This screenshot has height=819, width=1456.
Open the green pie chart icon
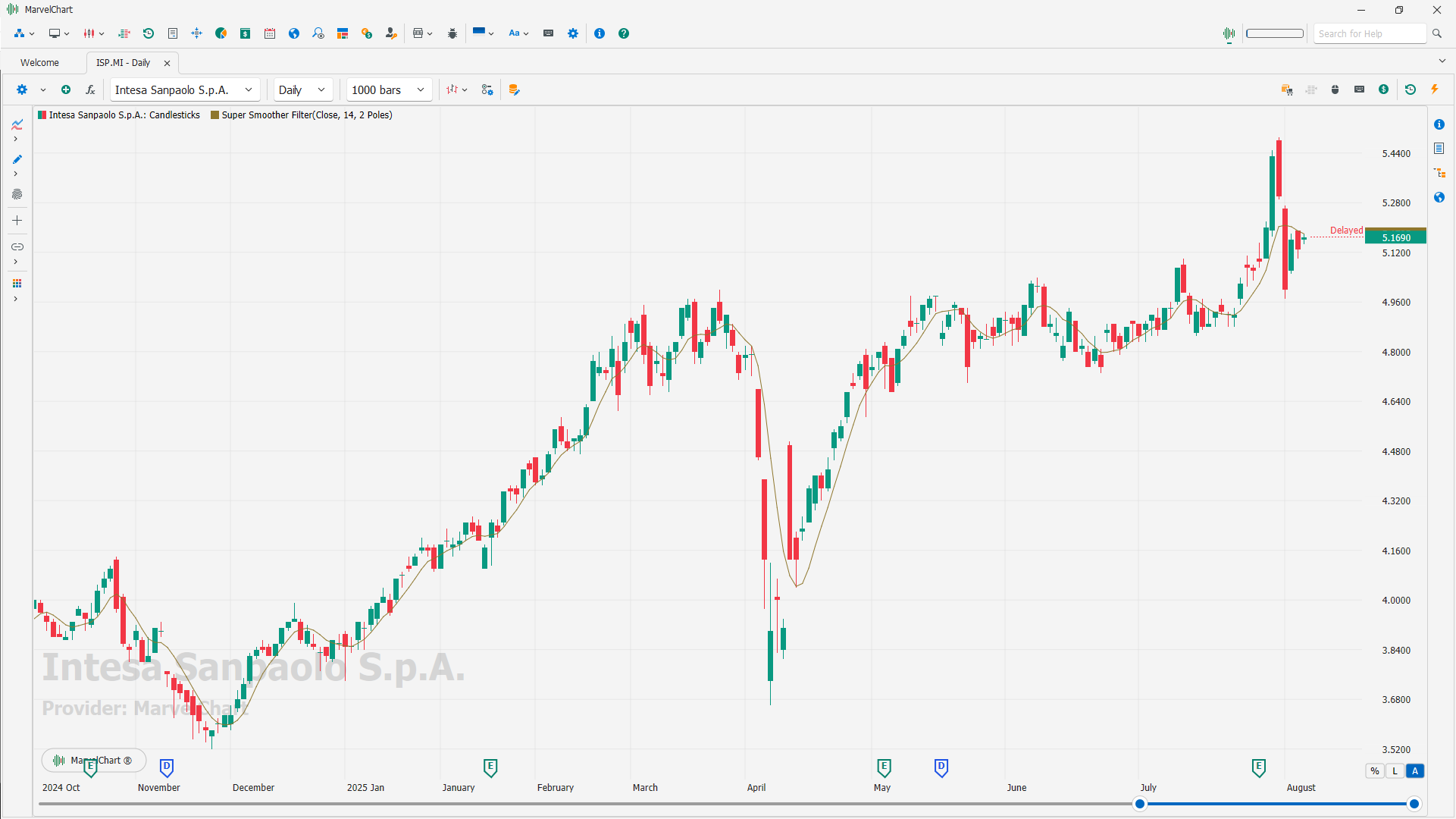tap(221, 33)
